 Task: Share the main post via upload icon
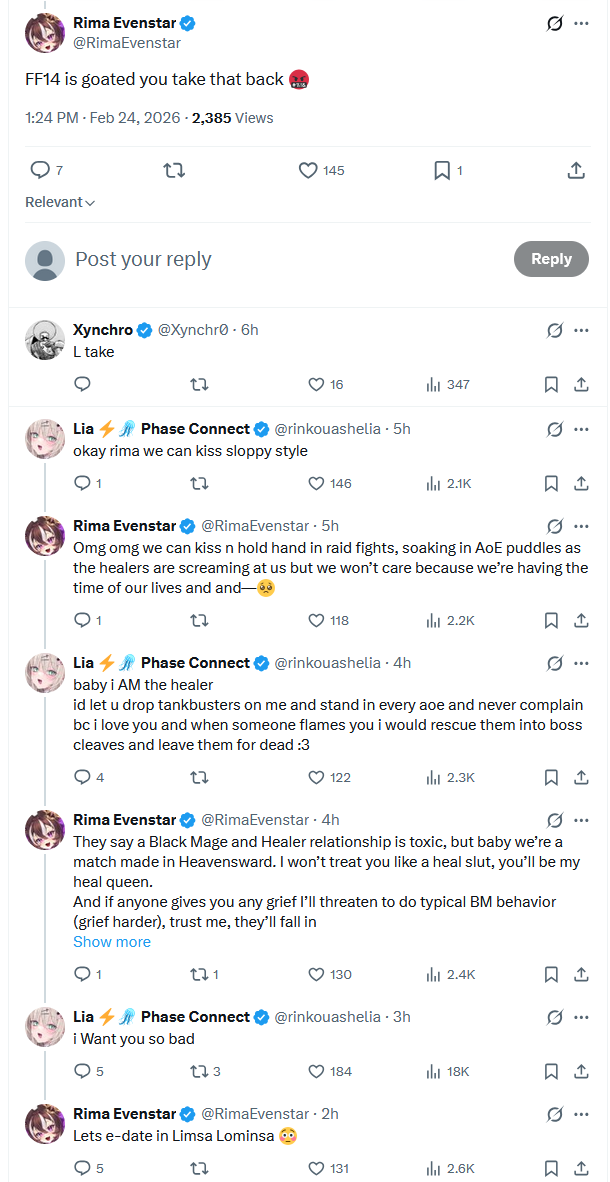(576, 170)
